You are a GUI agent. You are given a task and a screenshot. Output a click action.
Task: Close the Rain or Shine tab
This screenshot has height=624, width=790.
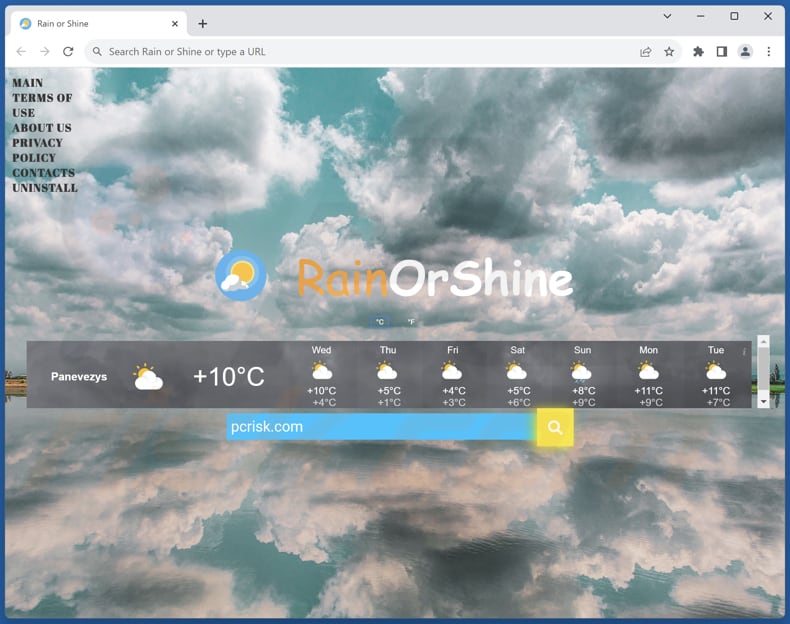click(175, 24)
